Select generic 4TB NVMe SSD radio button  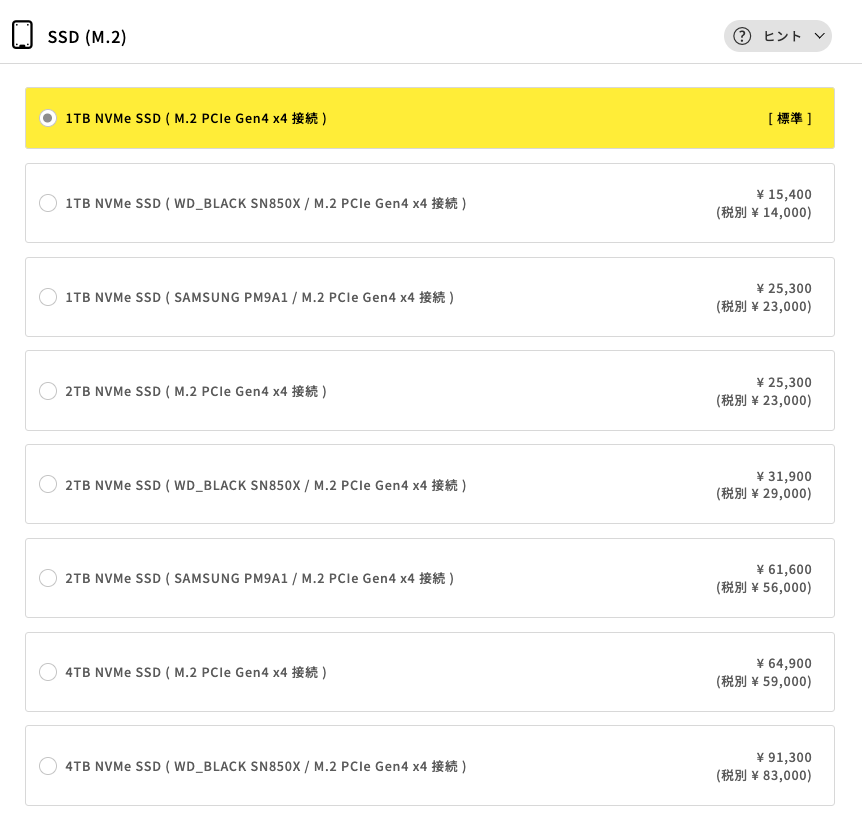[x=48, y=672]
